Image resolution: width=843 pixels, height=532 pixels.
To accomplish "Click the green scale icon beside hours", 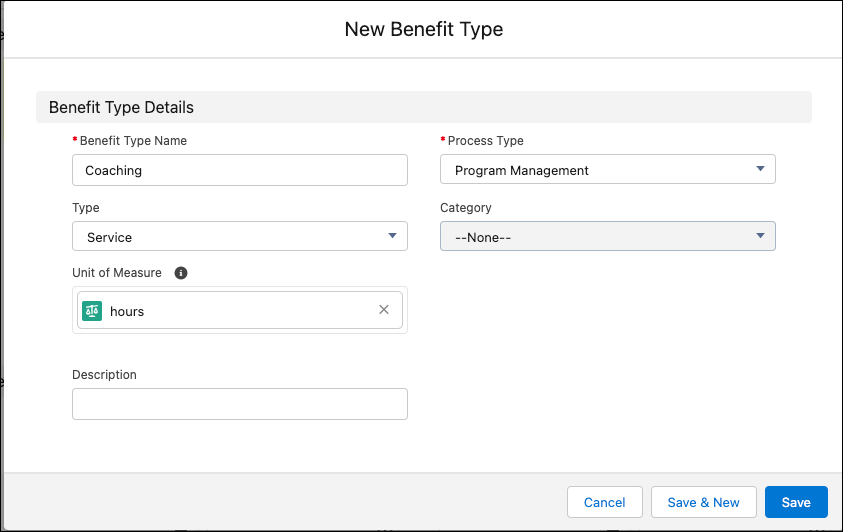I will (x=92, y=311).
